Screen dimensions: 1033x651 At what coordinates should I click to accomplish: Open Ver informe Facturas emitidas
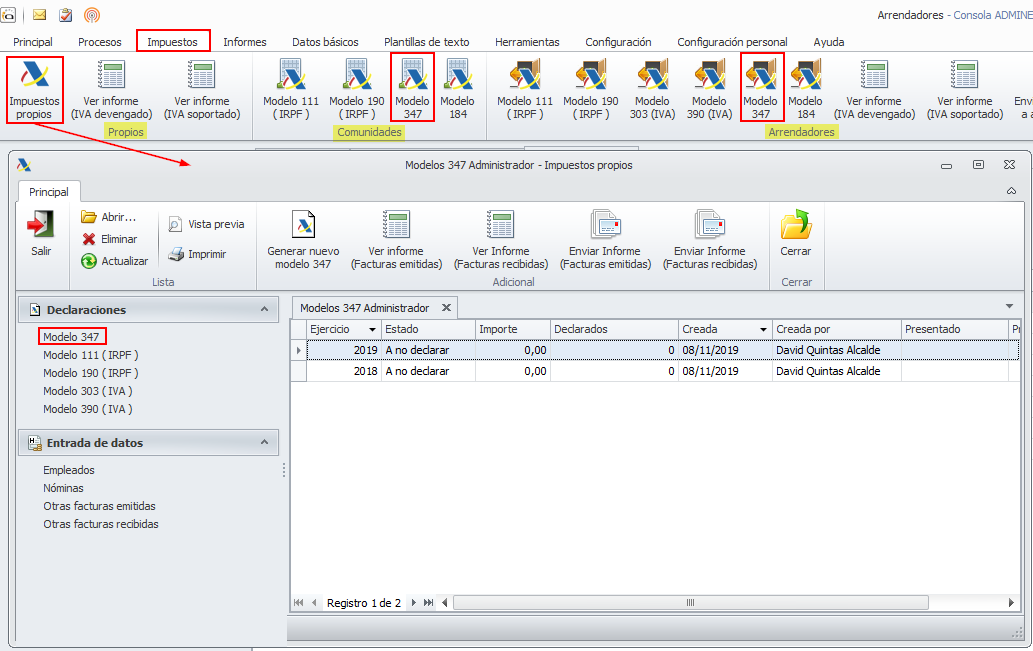396,241
